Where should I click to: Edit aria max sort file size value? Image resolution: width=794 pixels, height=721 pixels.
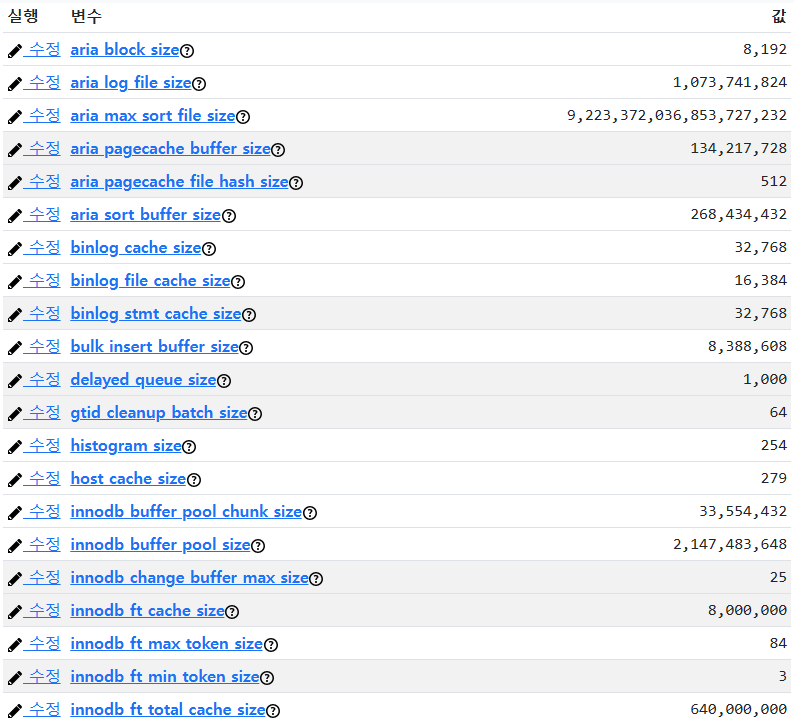pyautogui.click(x=34, y=115)
